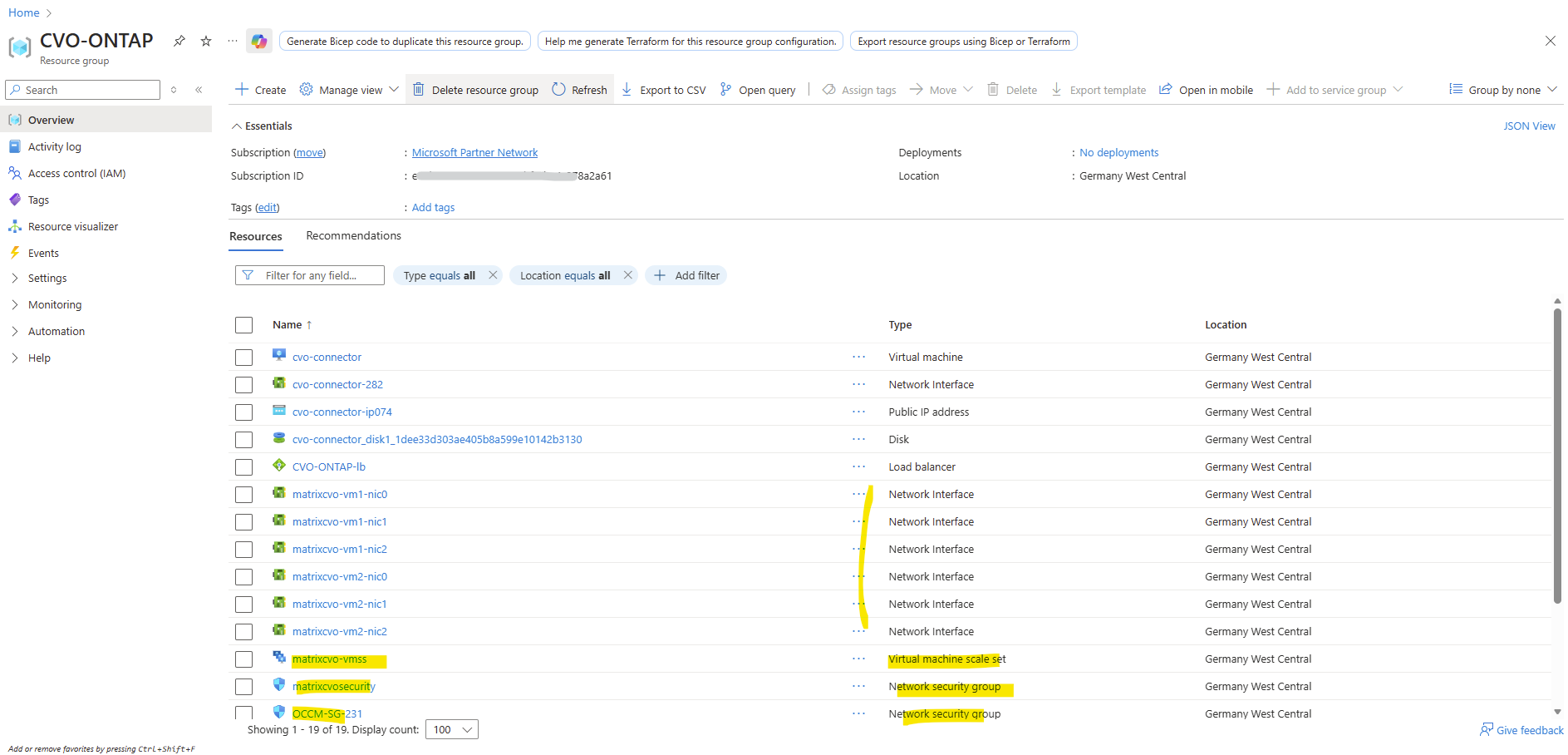
Task: Select all resources with header checkbox
Action: point(243,325)
